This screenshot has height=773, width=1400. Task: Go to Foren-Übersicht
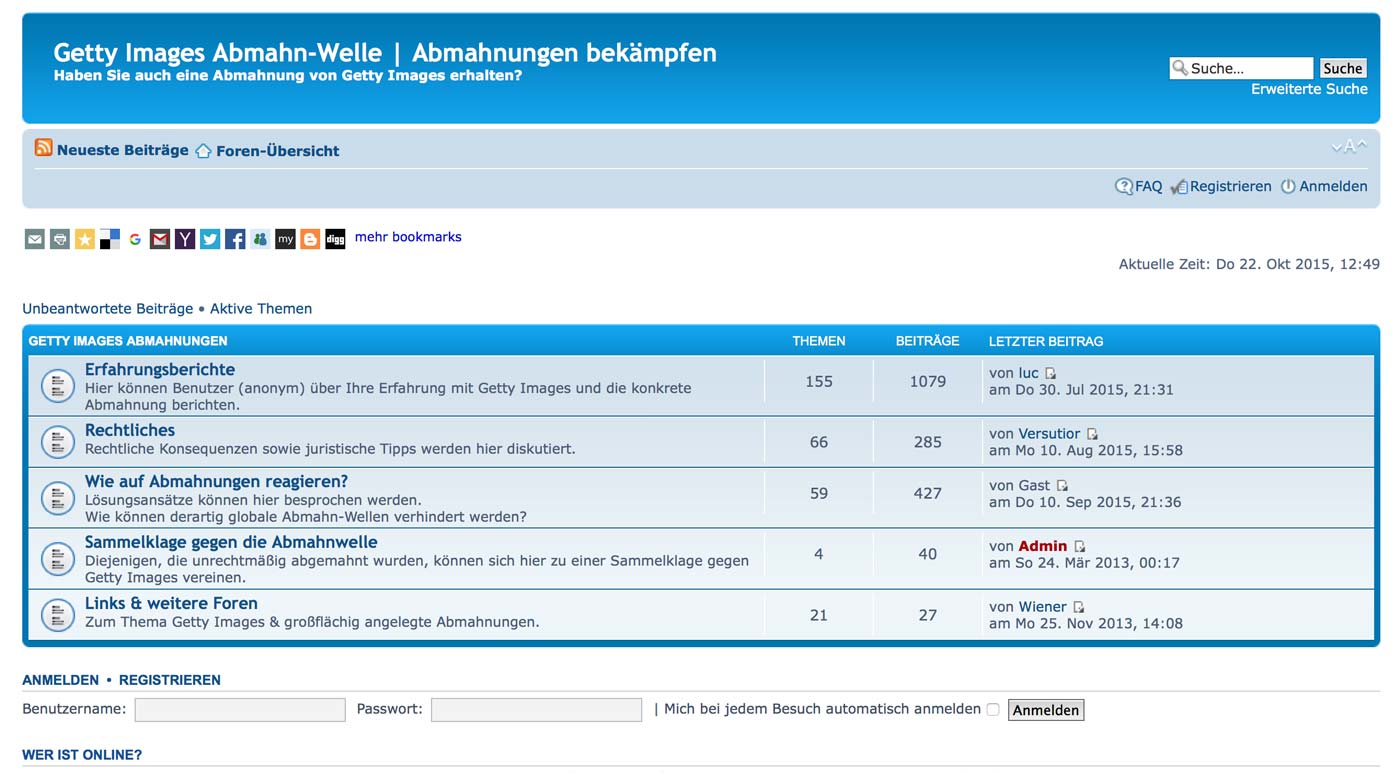click(277, 151)
